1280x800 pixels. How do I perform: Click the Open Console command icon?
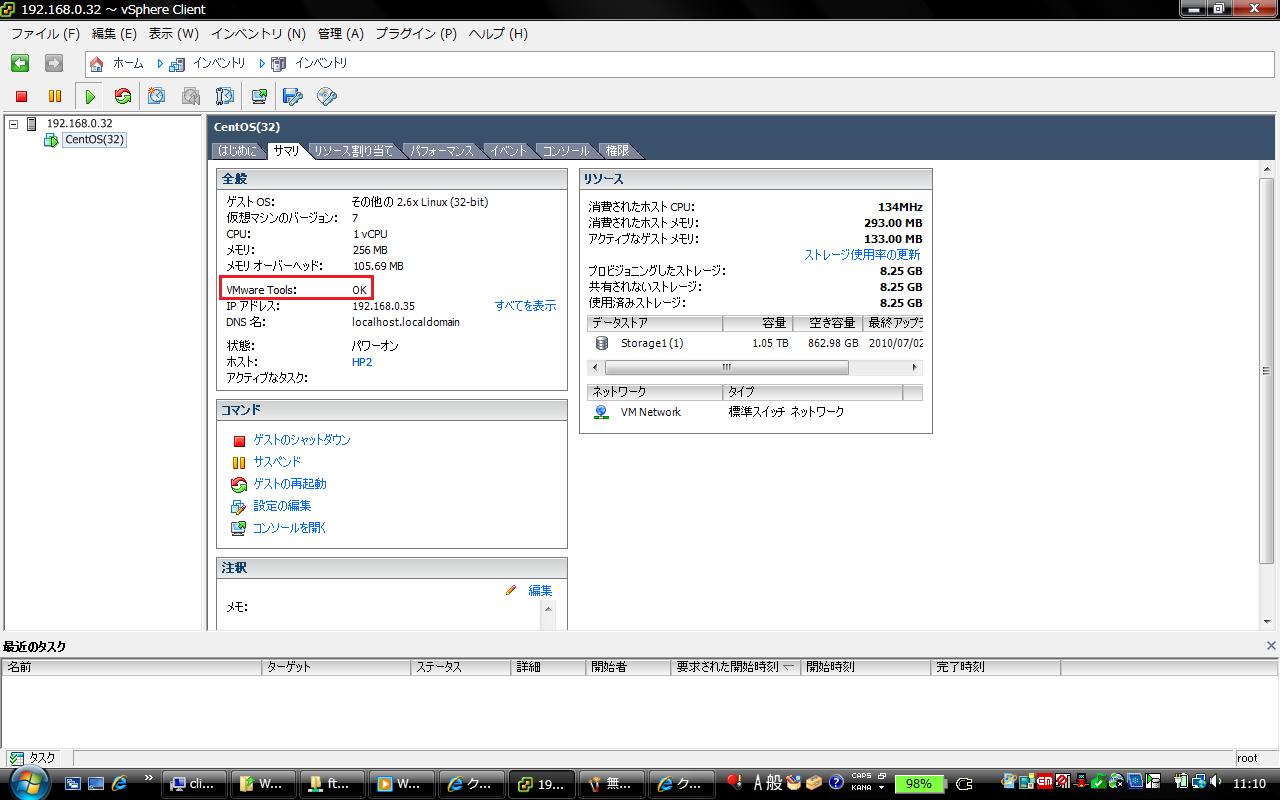[239, 529]
